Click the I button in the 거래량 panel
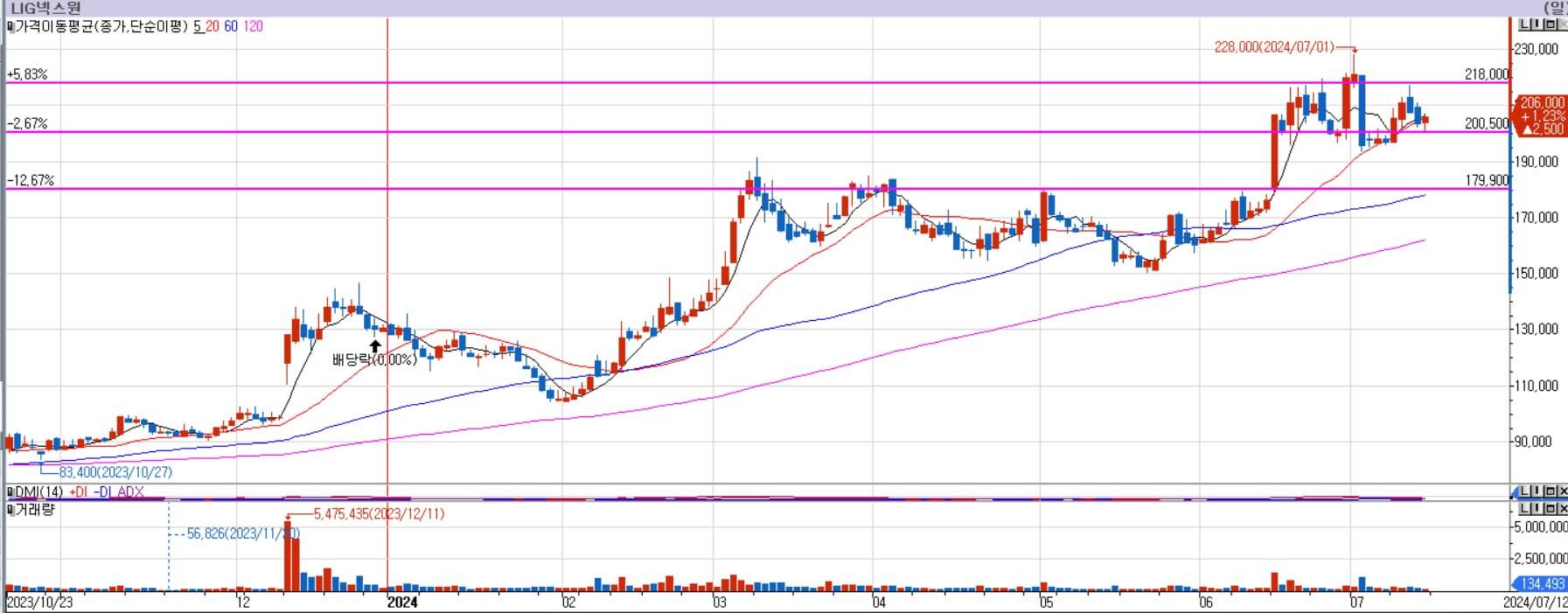Screen dimensions: 1568x613 (1538, 508)
